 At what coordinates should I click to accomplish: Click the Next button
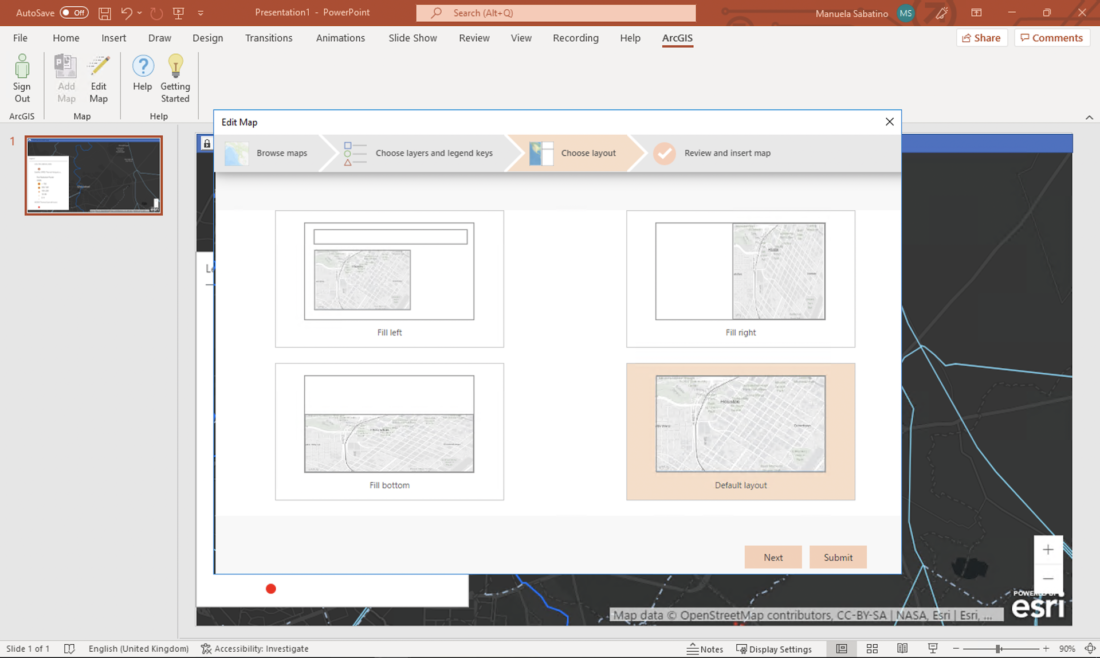click(773, 557)
